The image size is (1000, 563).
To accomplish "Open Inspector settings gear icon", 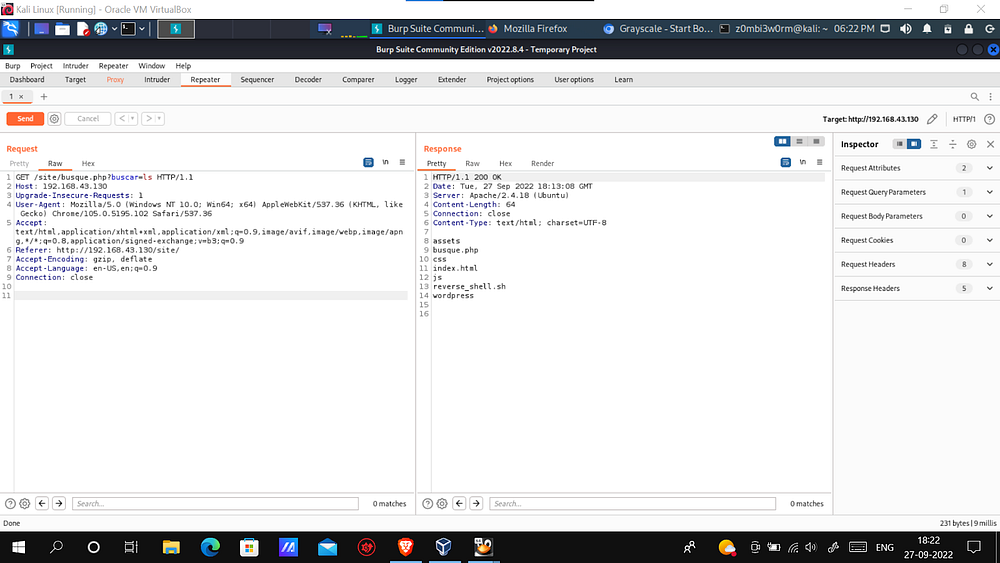I will click(971, 144).
